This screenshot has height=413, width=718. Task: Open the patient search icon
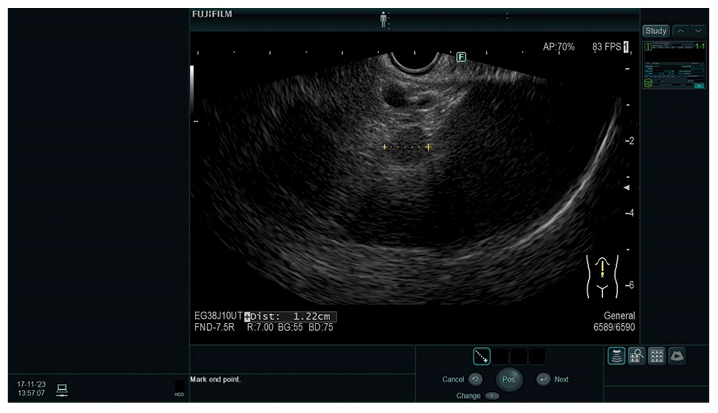point(636,355)
